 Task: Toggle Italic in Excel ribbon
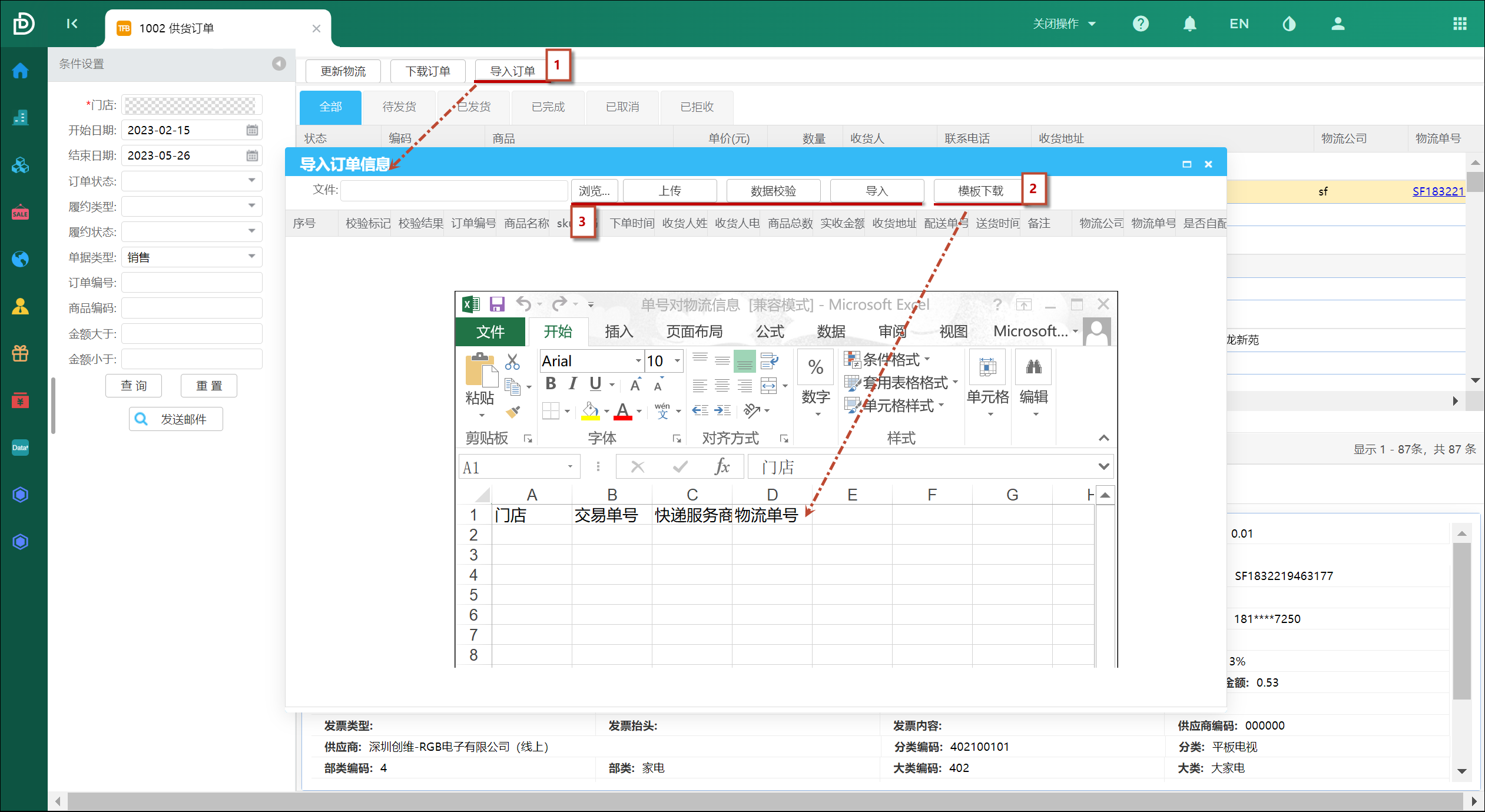(573, 384)
